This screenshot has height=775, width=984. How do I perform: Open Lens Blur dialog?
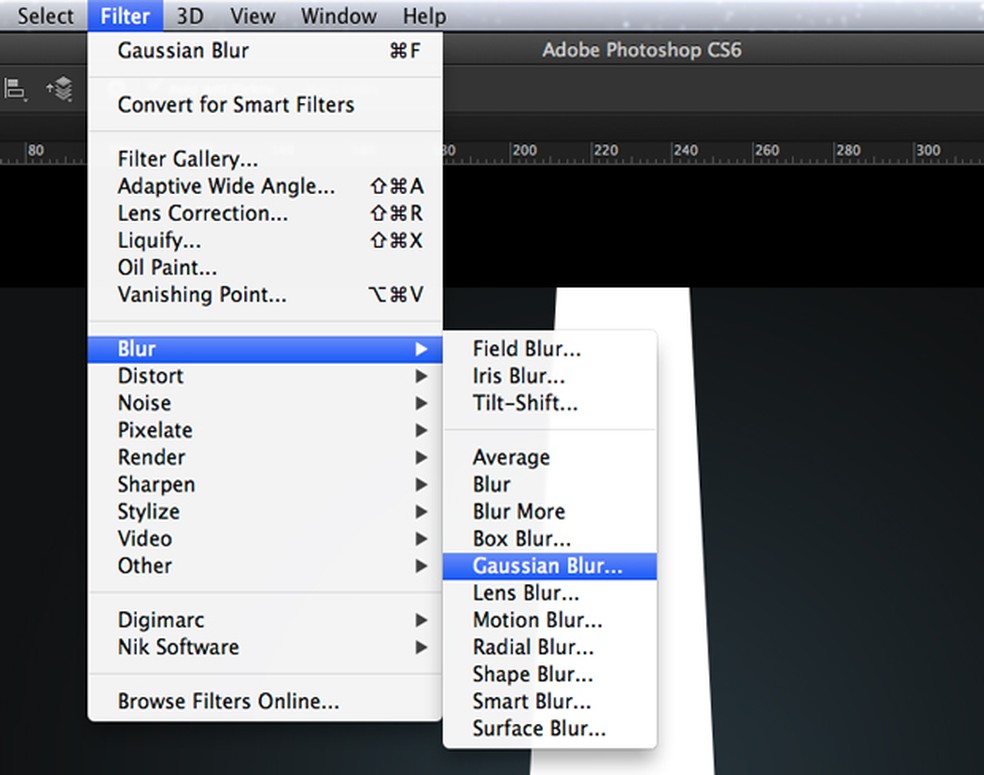tap(550, 593)
